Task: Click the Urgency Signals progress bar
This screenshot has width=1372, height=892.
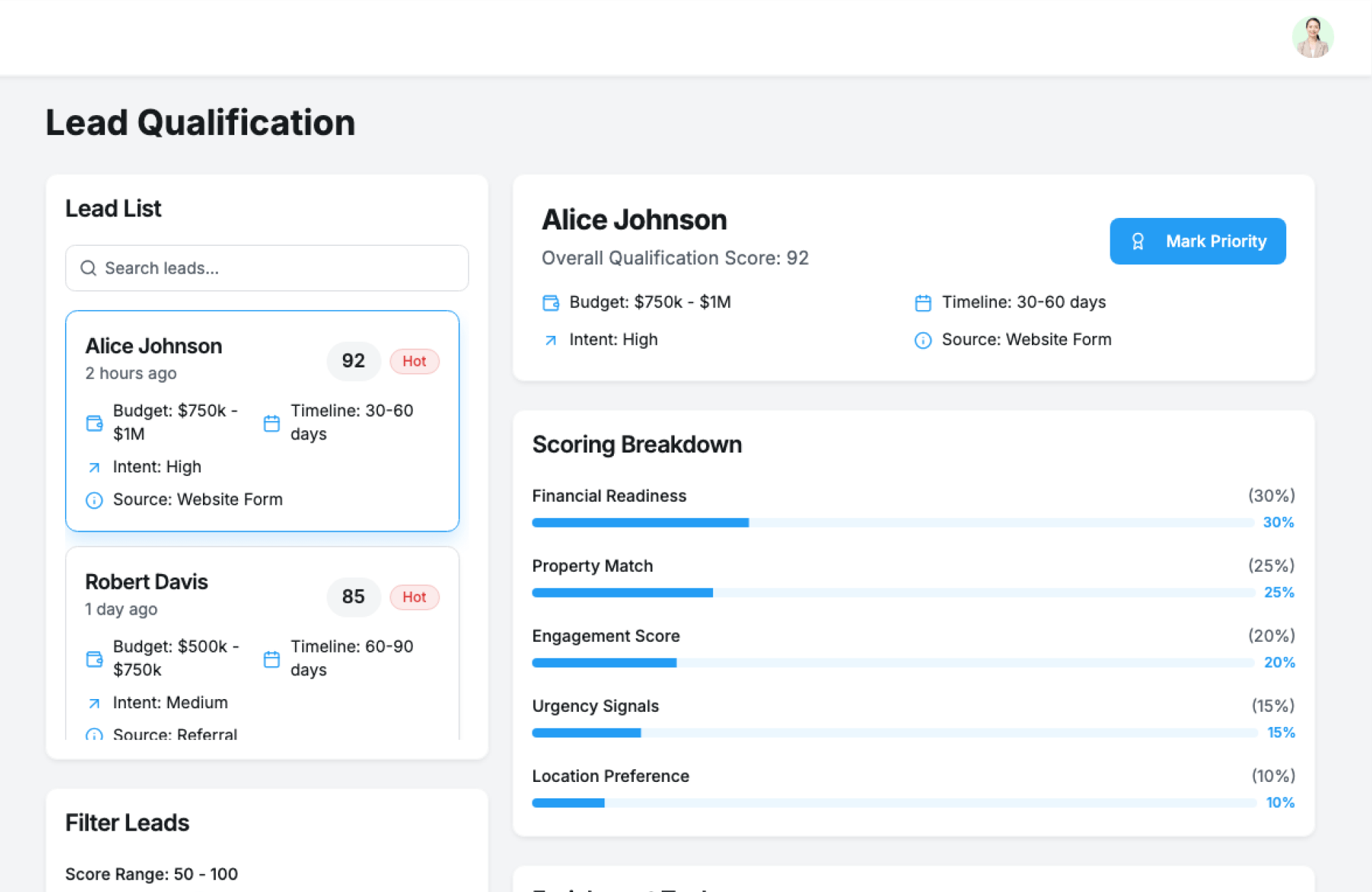Action: pos(893,733)
